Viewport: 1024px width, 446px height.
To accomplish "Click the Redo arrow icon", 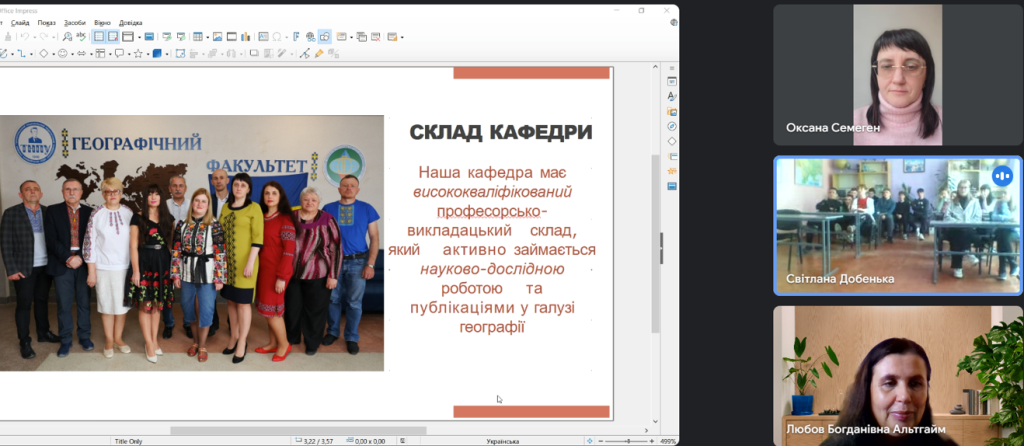I will (44, 37).
